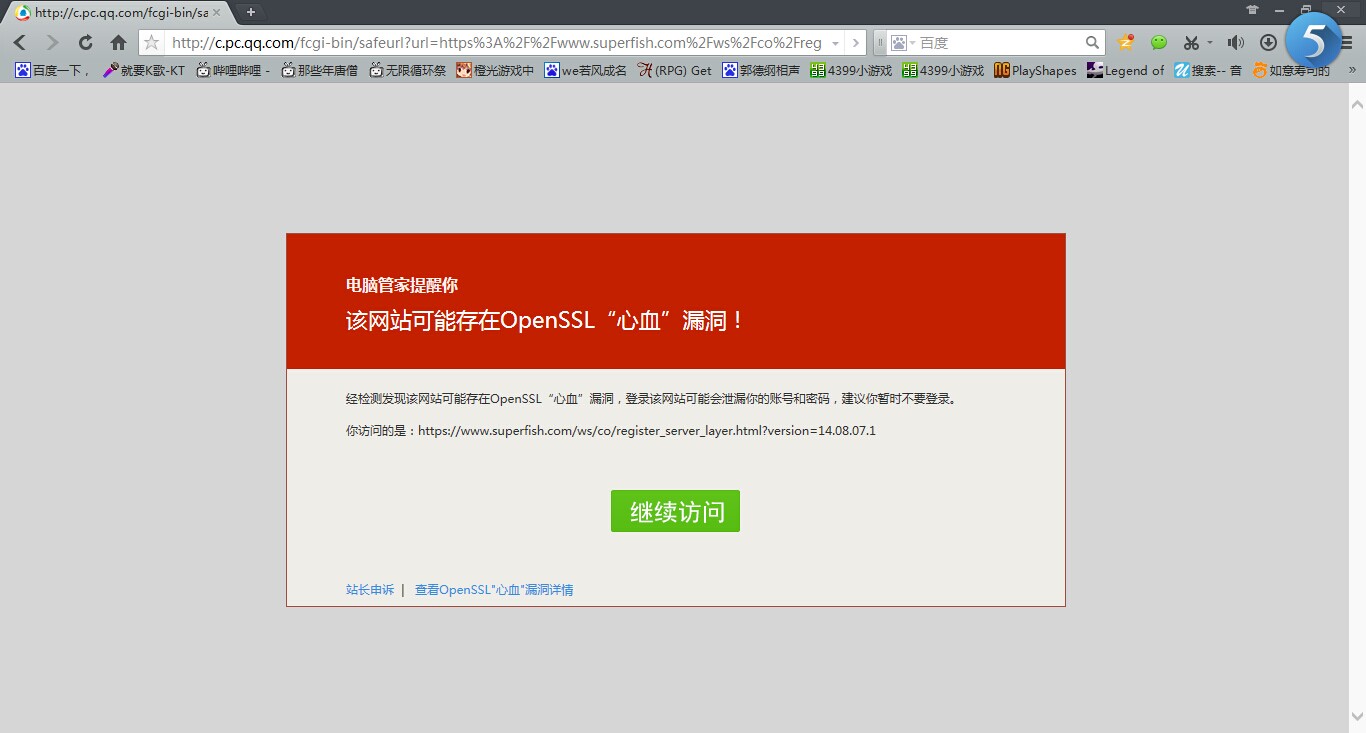Screen dimensions: 1366x733
Task: Click the forward navigation arrow
Action: coord(53,43)
